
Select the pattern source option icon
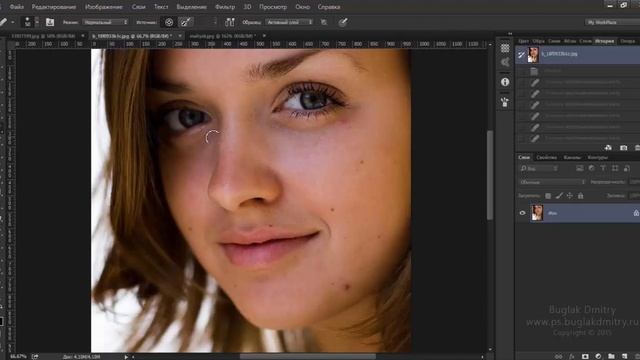(x=186, y=22)
